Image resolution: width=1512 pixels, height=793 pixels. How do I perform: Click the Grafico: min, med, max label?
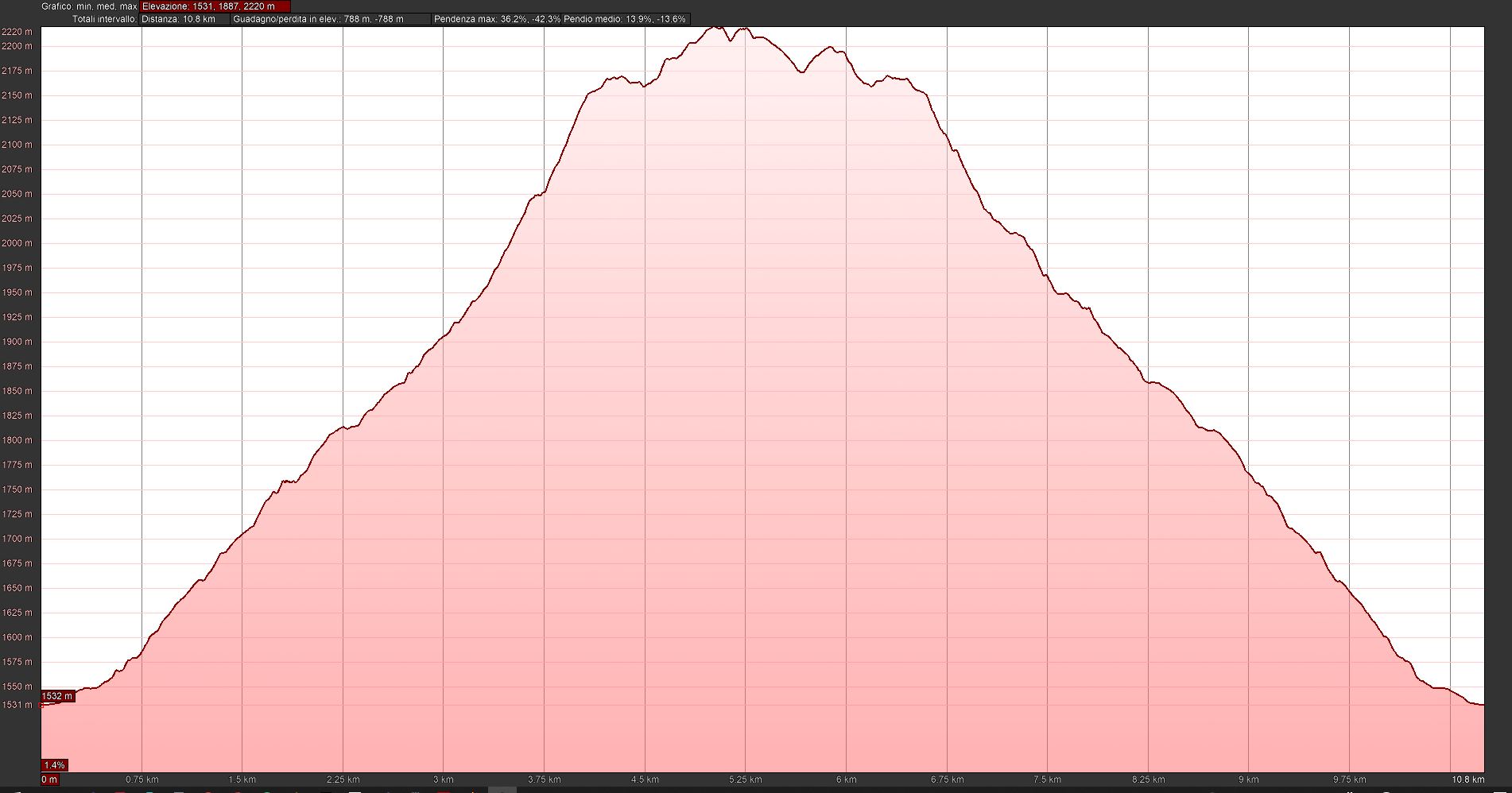coord(89,6)
